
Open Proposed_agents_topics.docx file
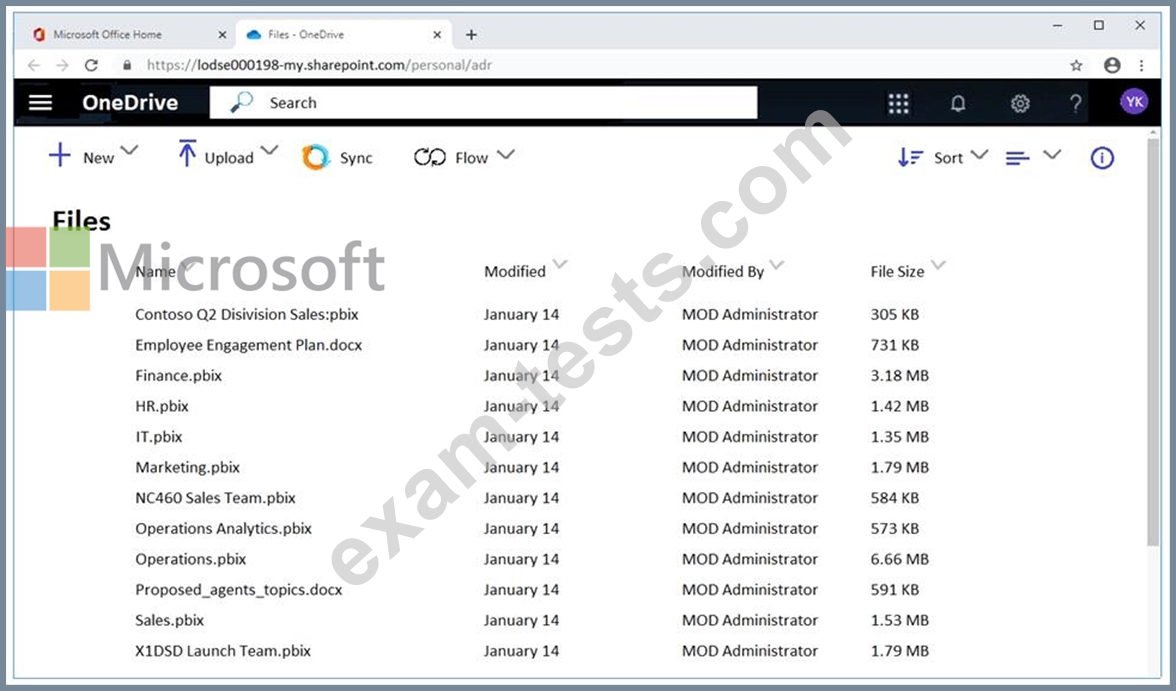tap(238, 590)
